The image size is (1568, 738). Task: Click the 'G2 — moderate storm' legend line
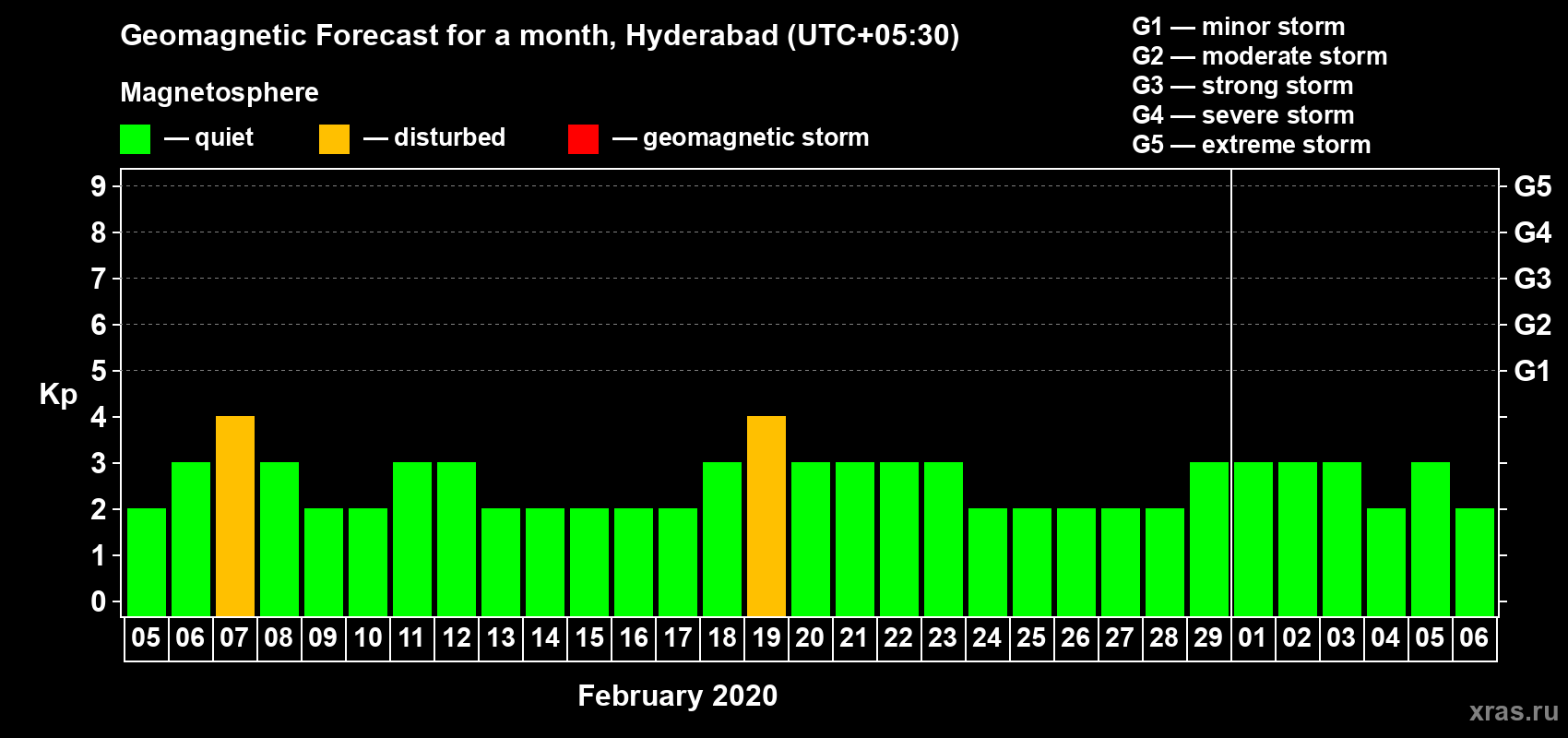[1260, 56]
